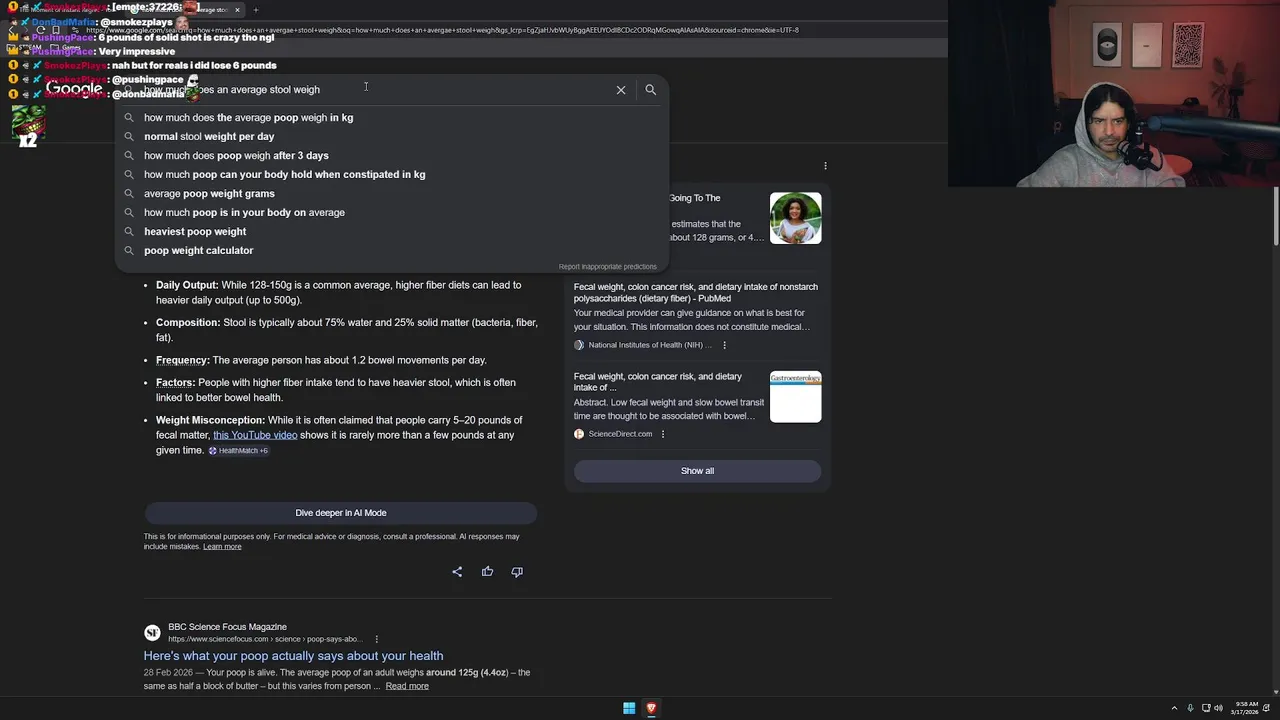1280x720 pixels.
Task: Click the 'HealthMatch +6' source chip
Action: click(x=238, y=451)
